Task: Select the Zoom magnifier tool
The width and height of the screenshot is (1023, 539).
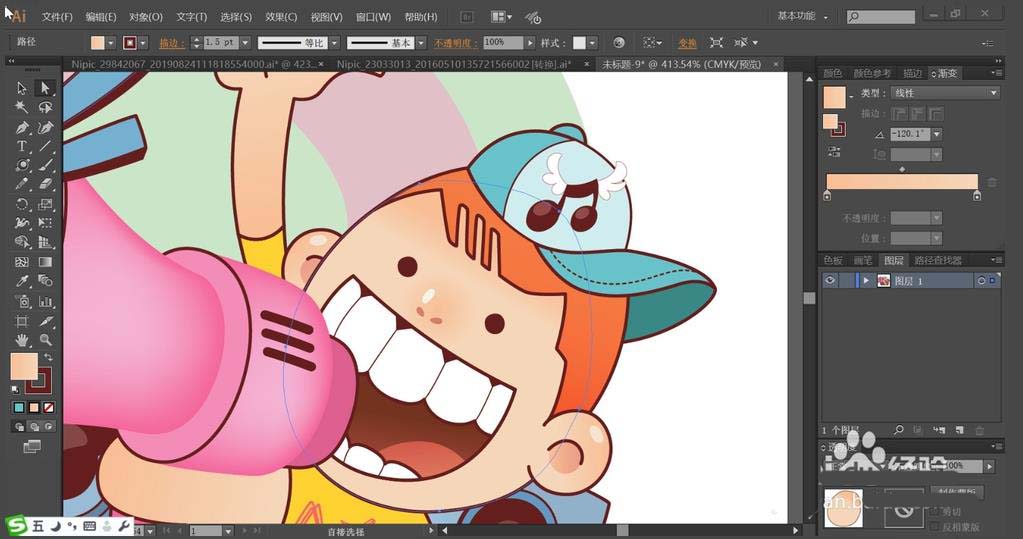Action: [x=45, y=340]
